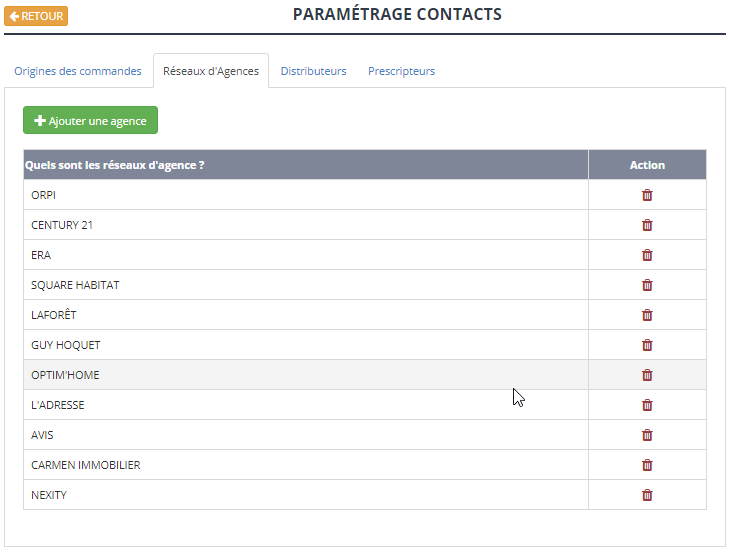Click the L'ADRESSE name
729x555 pixels.
click(x=58, y=405)
